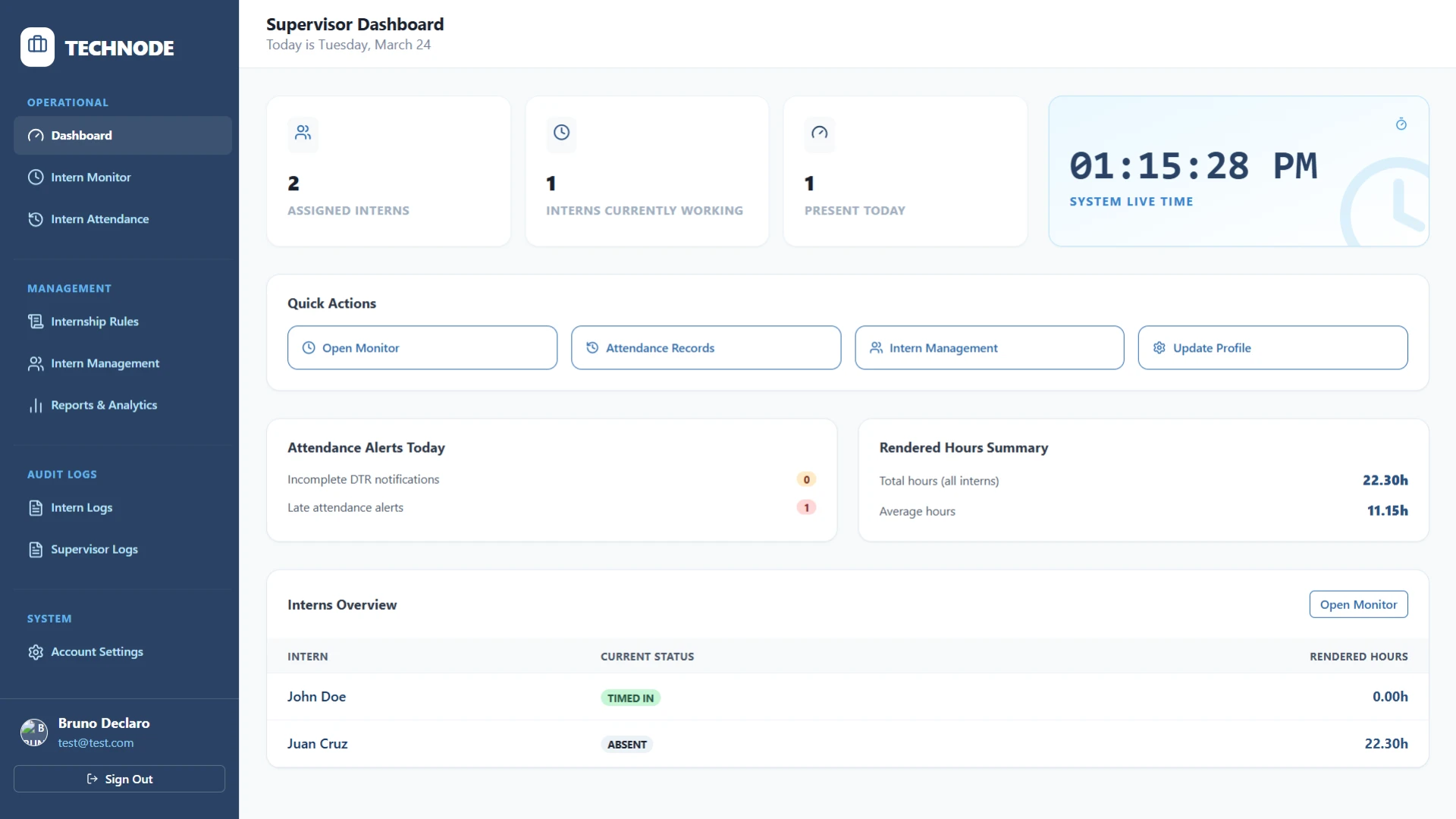Click the gear icon on Update Profile button

1159,348
